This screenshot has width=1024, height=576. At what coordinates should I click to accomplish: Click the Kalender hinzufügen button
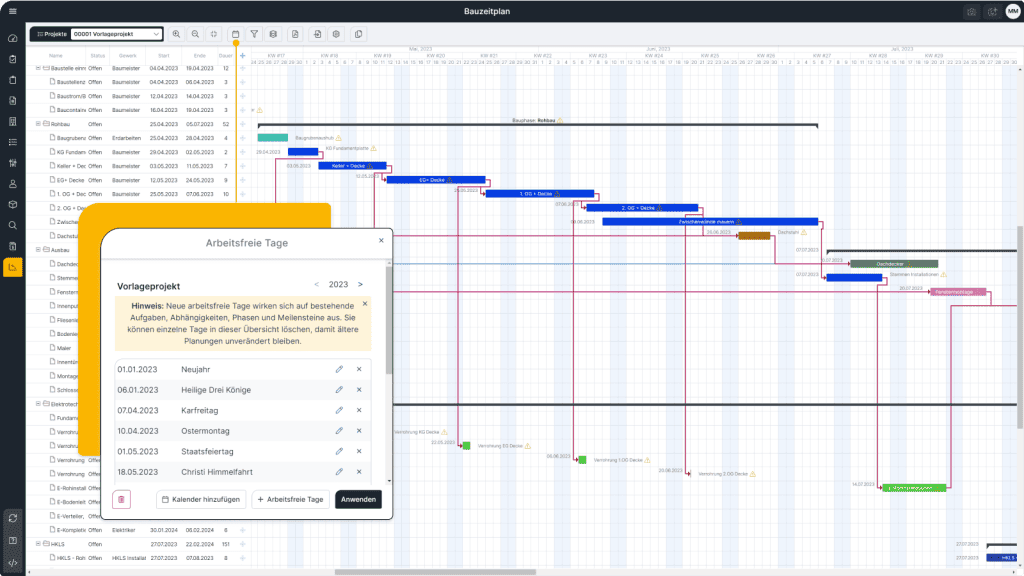(x=200, y=499)
